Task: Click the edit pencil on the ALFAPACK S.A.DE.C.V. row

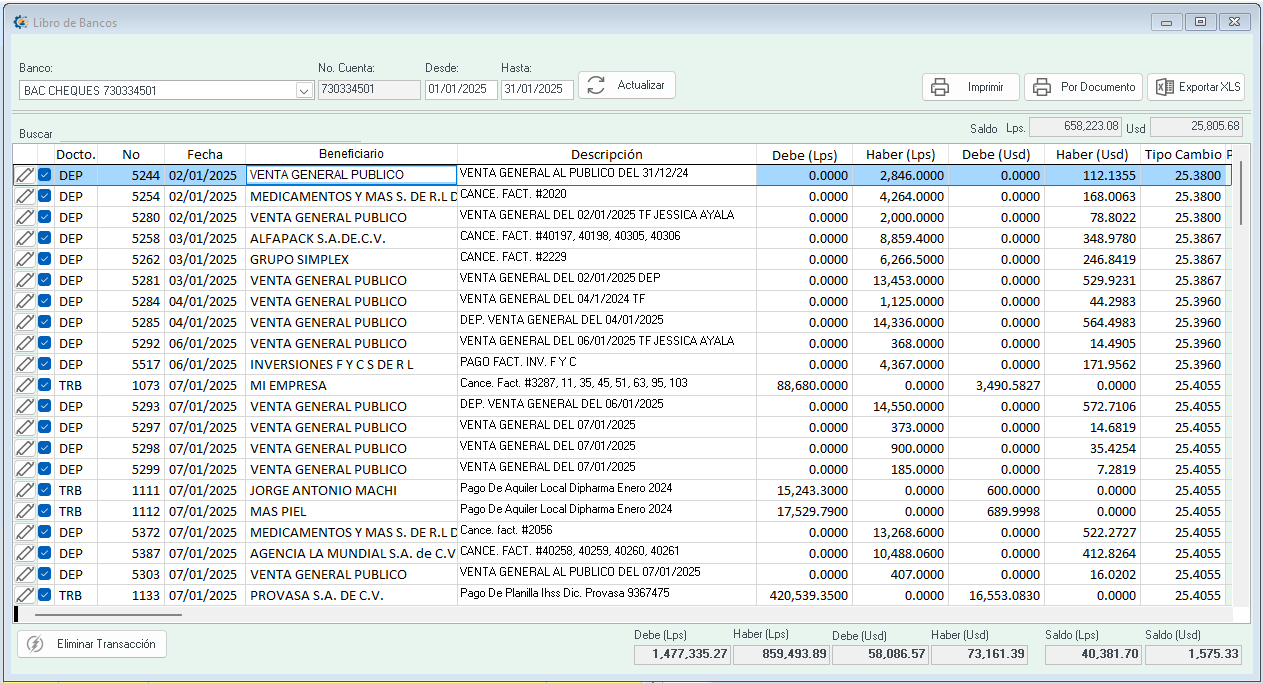Action: coord(25,238)
